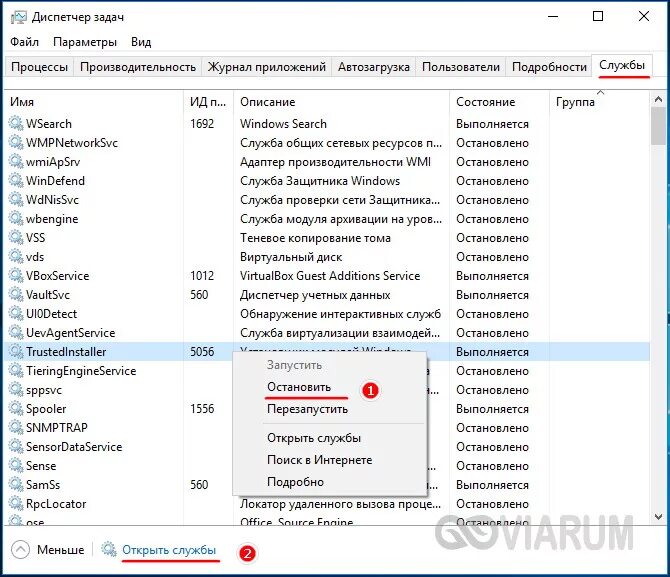Click the Меньше label at bottom
The image size is (670, 577).
click(60, 550)
